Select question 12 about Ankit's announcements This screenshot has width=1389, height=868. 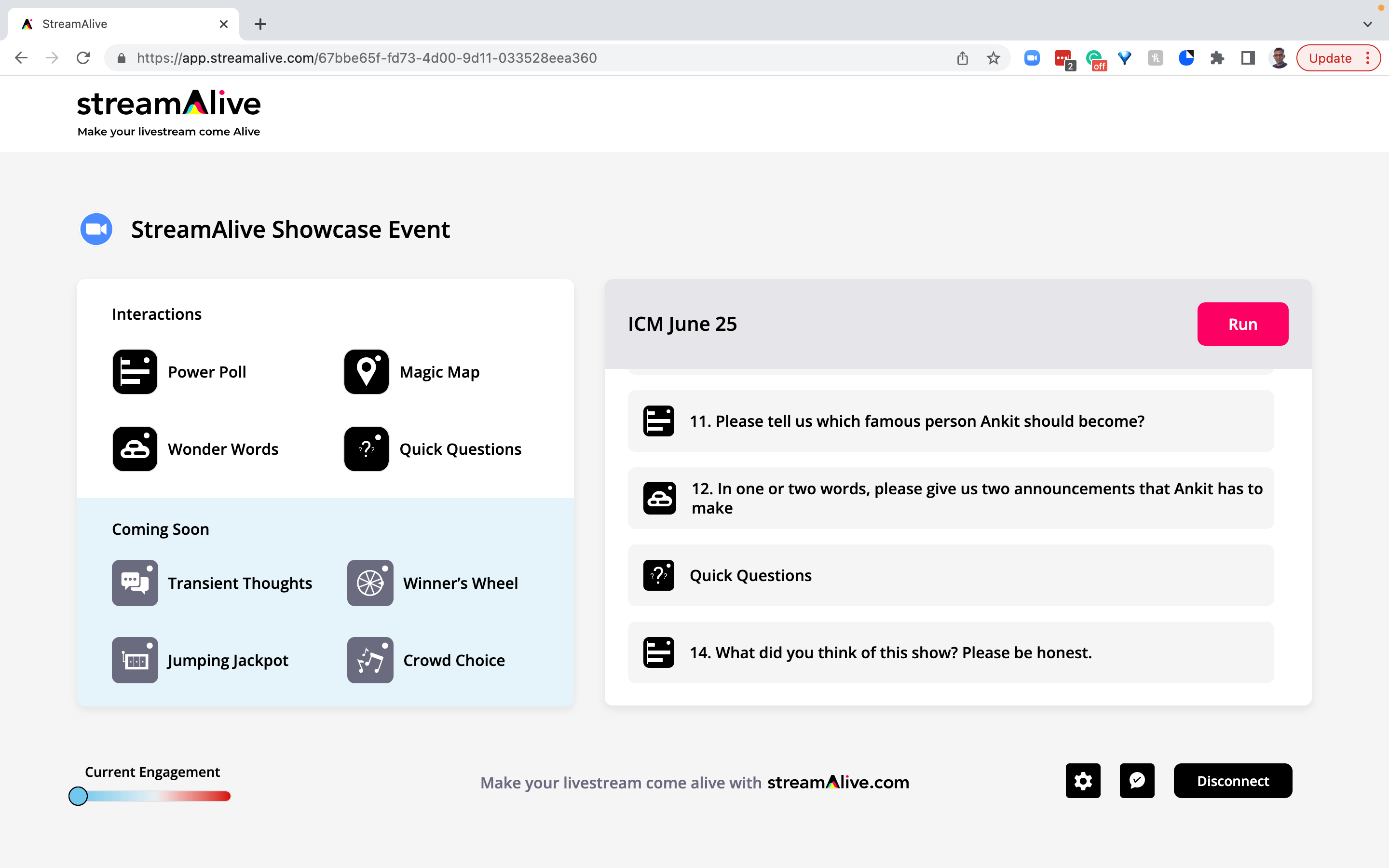[x=951, y=498]
